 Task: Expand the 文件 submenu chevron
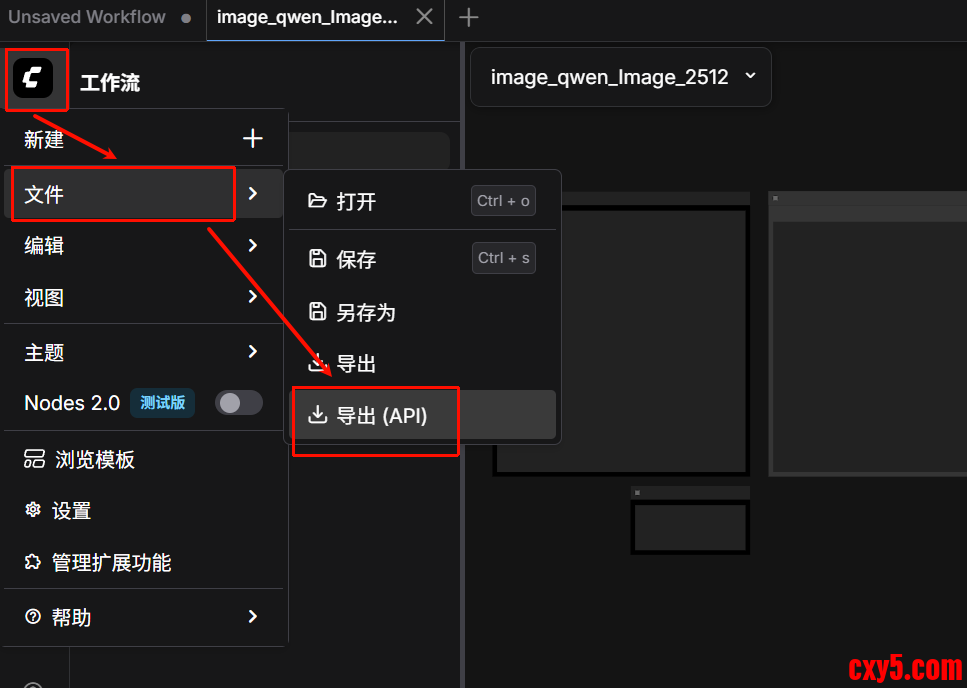pos(253,194)
